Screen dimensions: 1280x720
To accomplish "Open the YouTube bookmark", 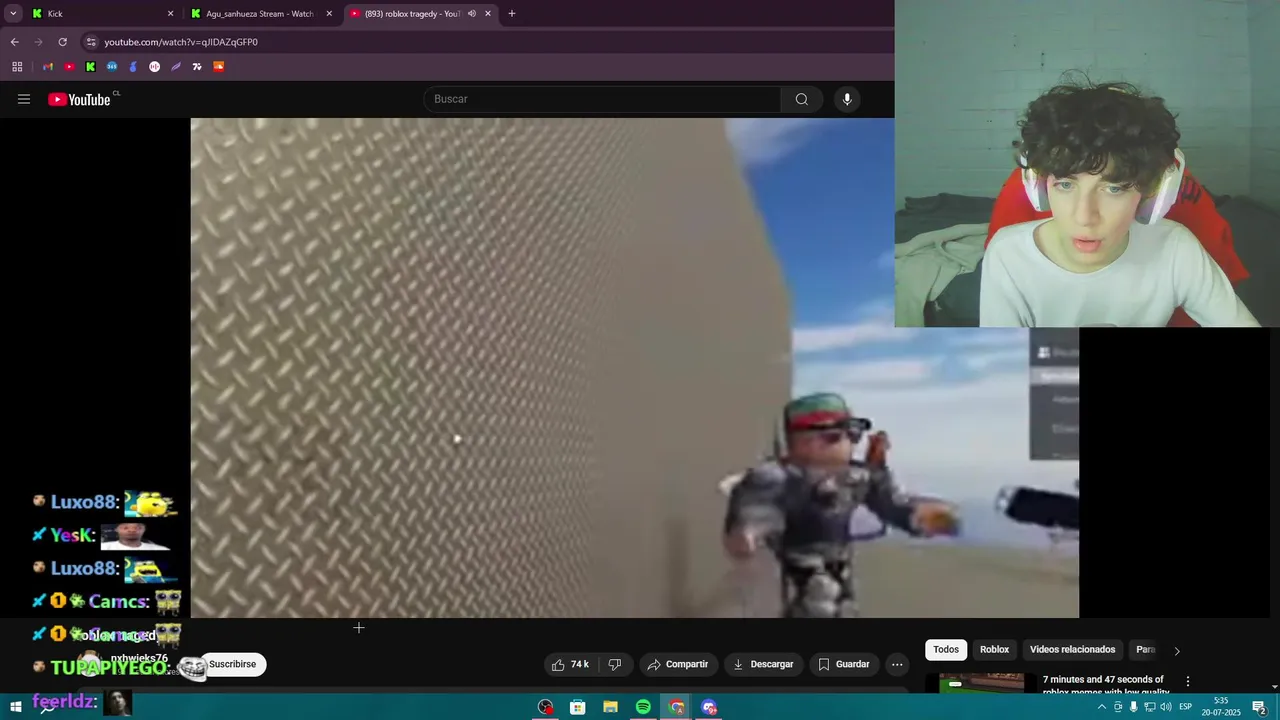I will tap(69, 67).
